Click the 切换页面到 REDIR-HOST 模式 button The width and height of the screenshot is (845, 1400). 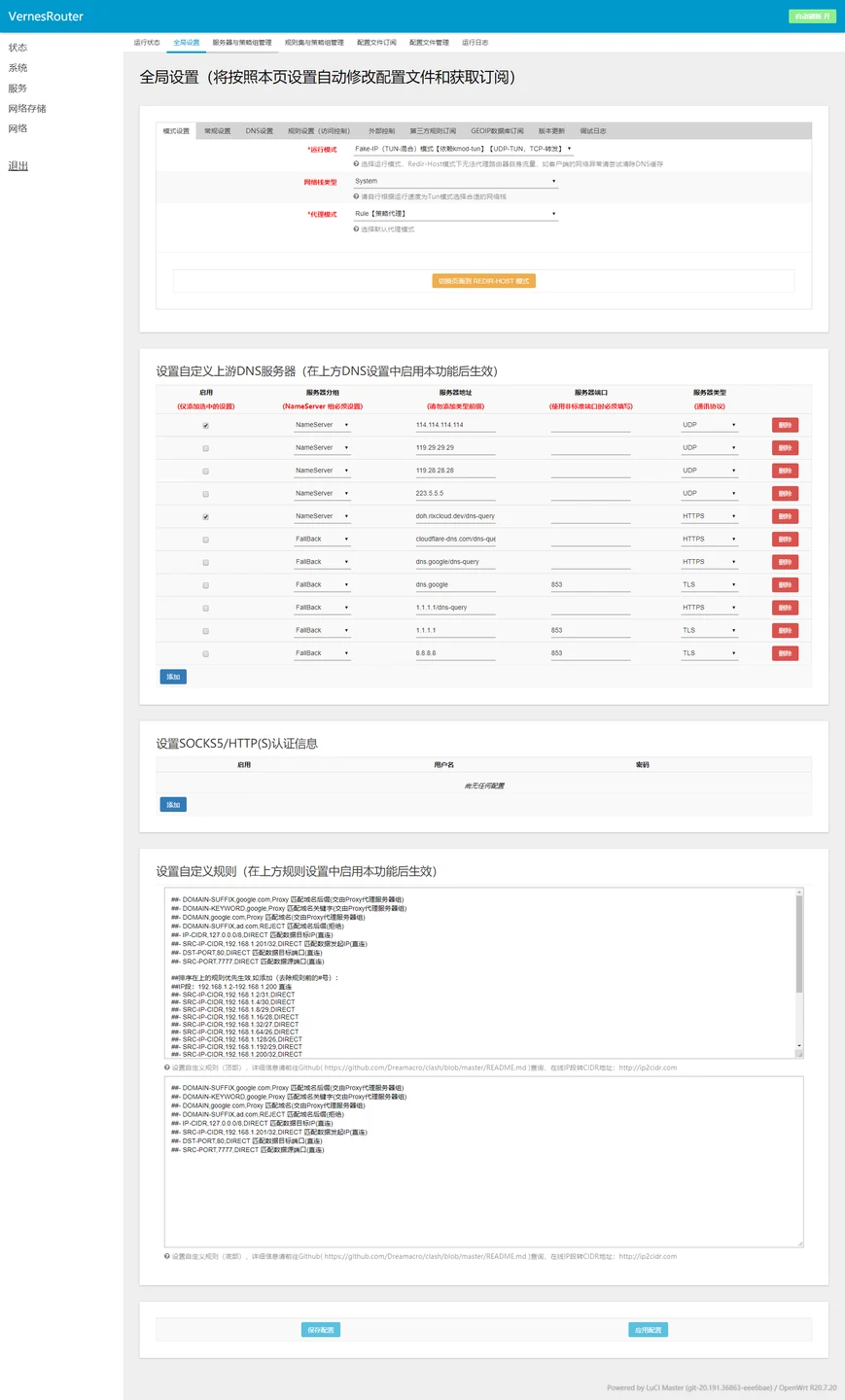click(x=484, y=281)
